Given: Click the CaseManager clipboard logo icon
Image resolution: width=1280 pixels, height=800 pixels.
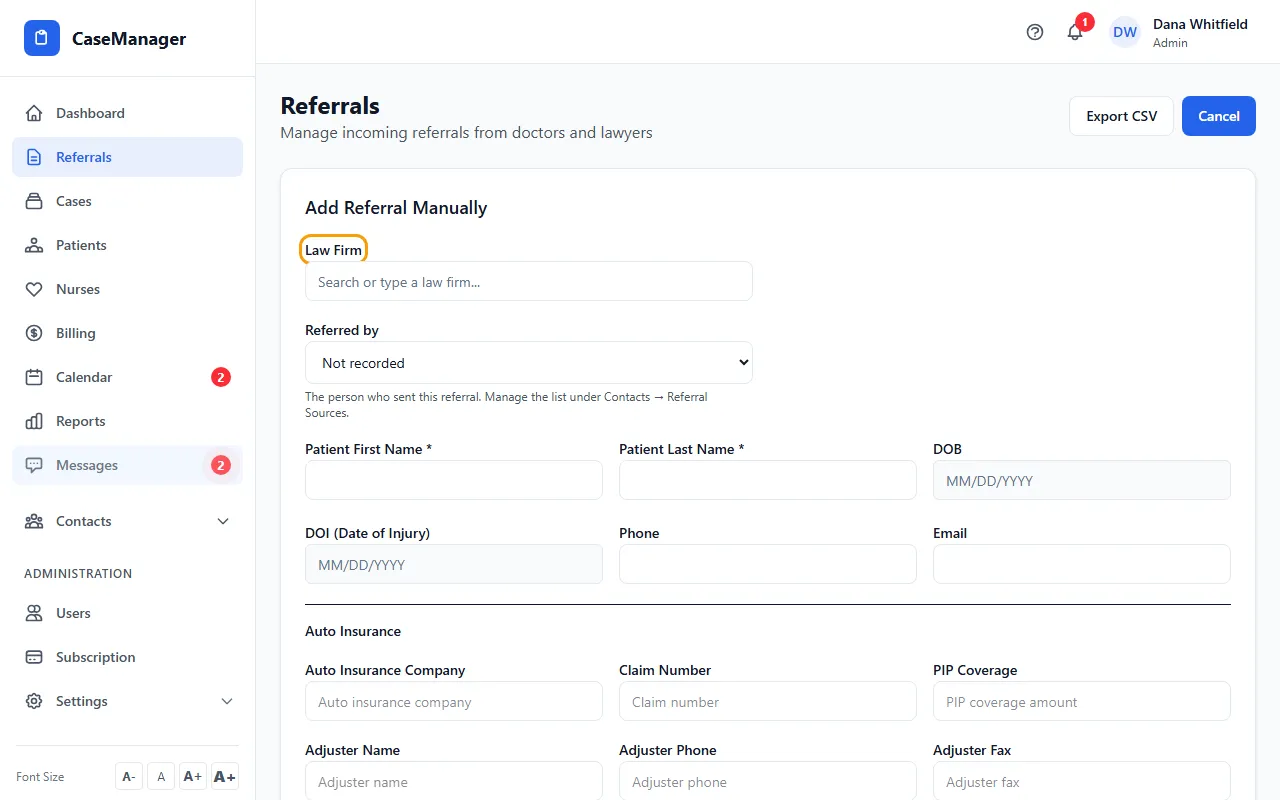Looking at the screenshot, I should pos(42,38).
